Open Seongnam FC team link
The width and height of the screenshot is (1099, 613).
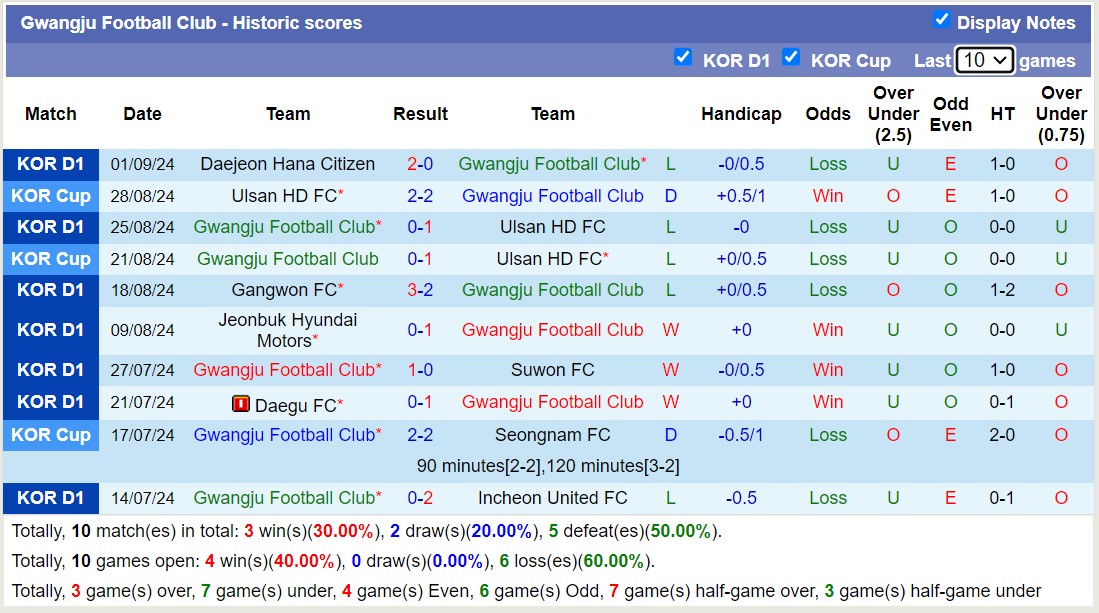pos(553,435)
